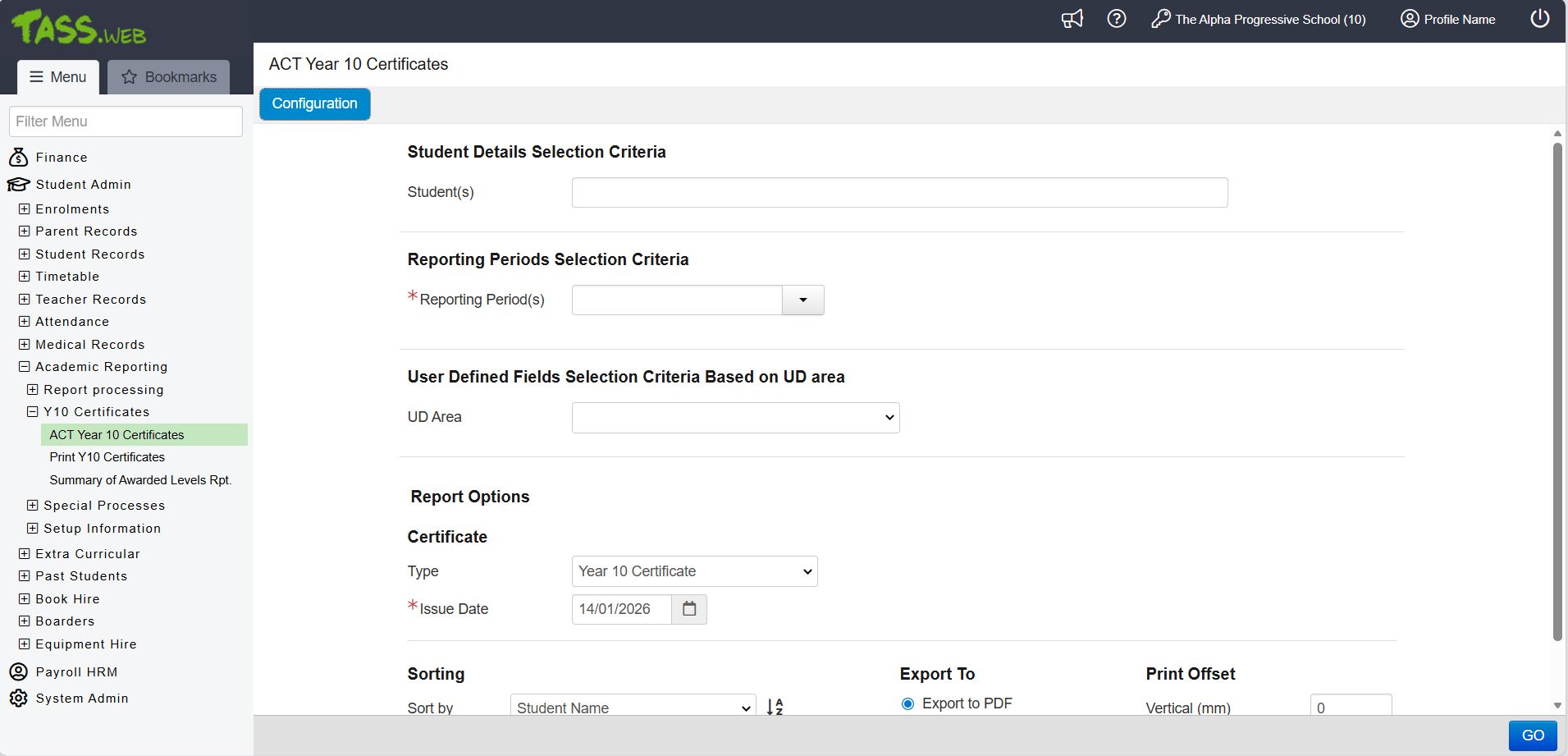Click the power logout icon
The image size is (1568, 756).
[x=1539, y=19]
